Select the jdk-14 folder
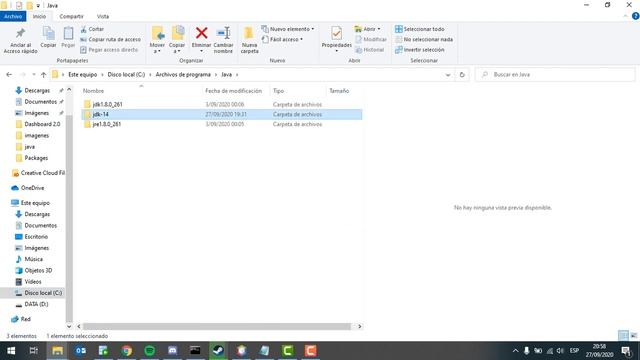The image size is (640, 360). 100,114
